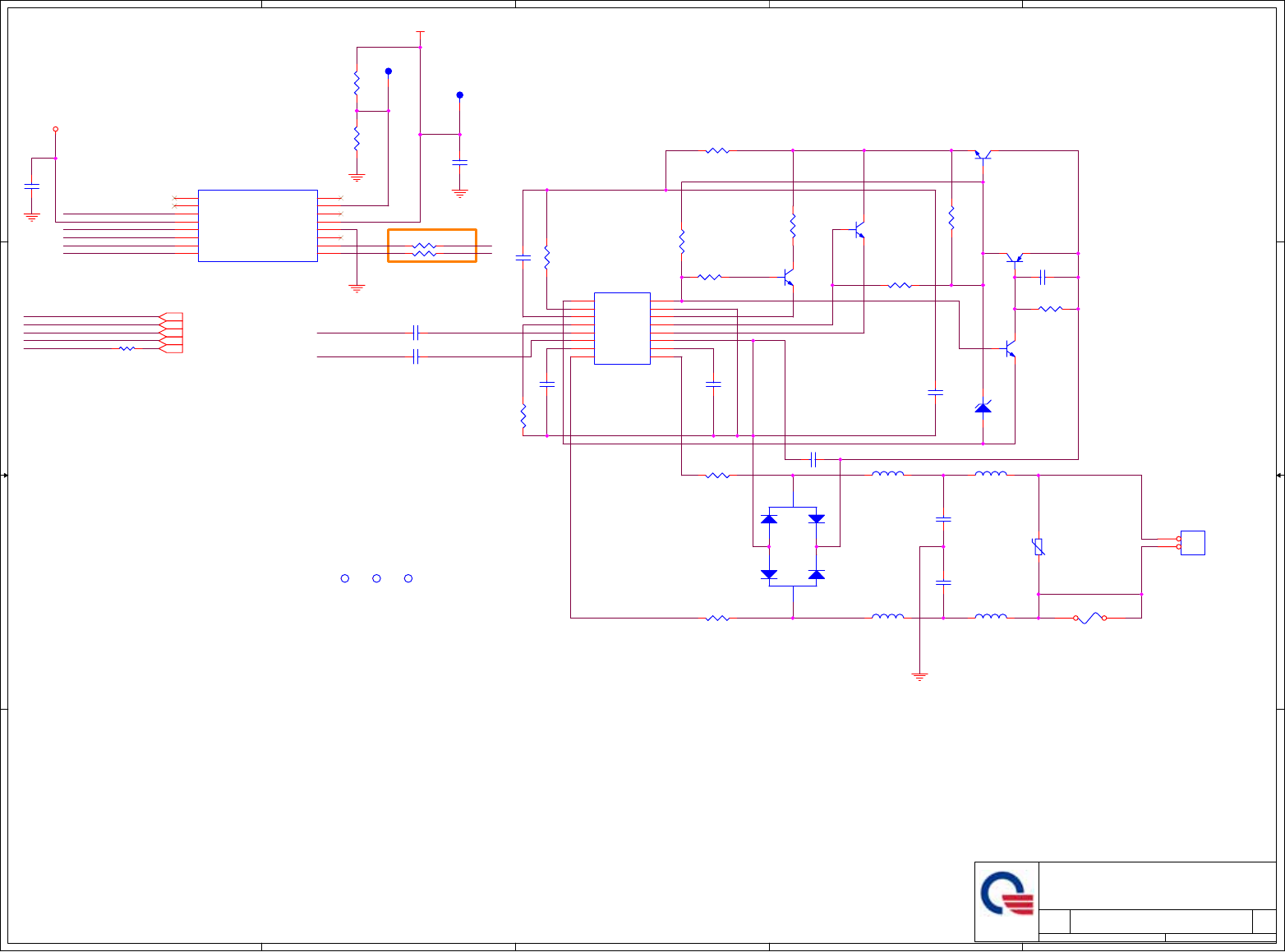
Task: Click the right blue test point dot
Action: pos(460,95)
